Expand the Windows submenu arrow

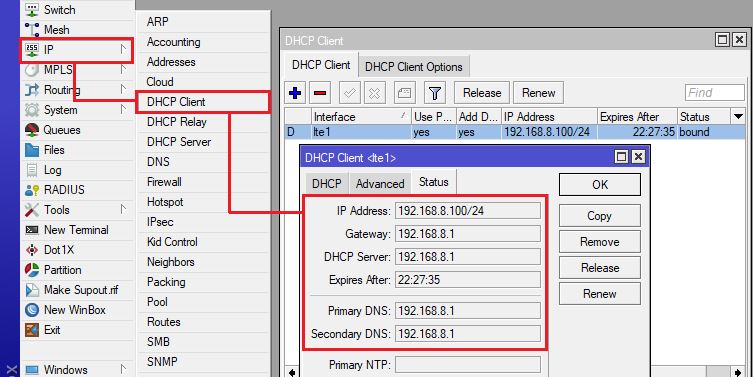pos(124,369)
